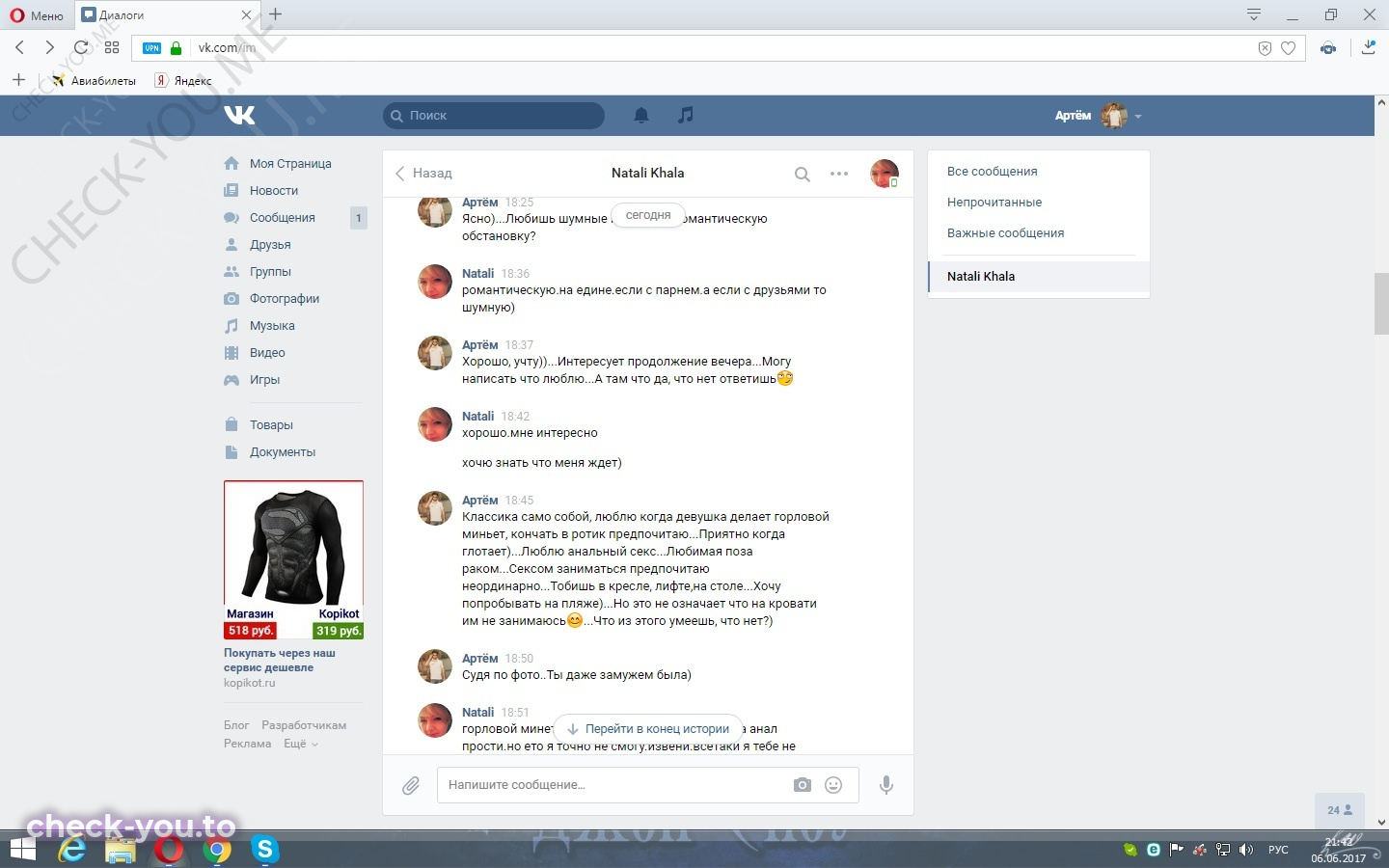Click Назад to leave the dialog
1389x868 pixels.
423,174
